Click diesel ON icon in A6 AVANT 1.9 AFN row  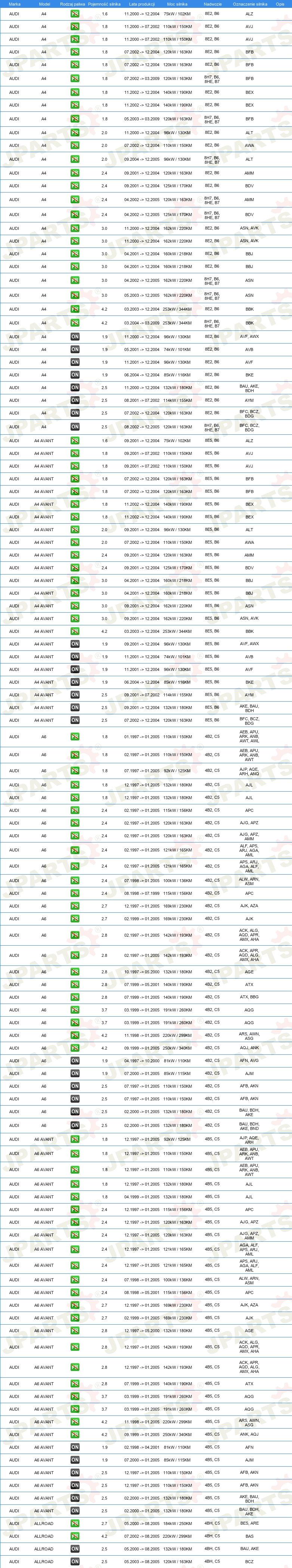[75, 1448]
